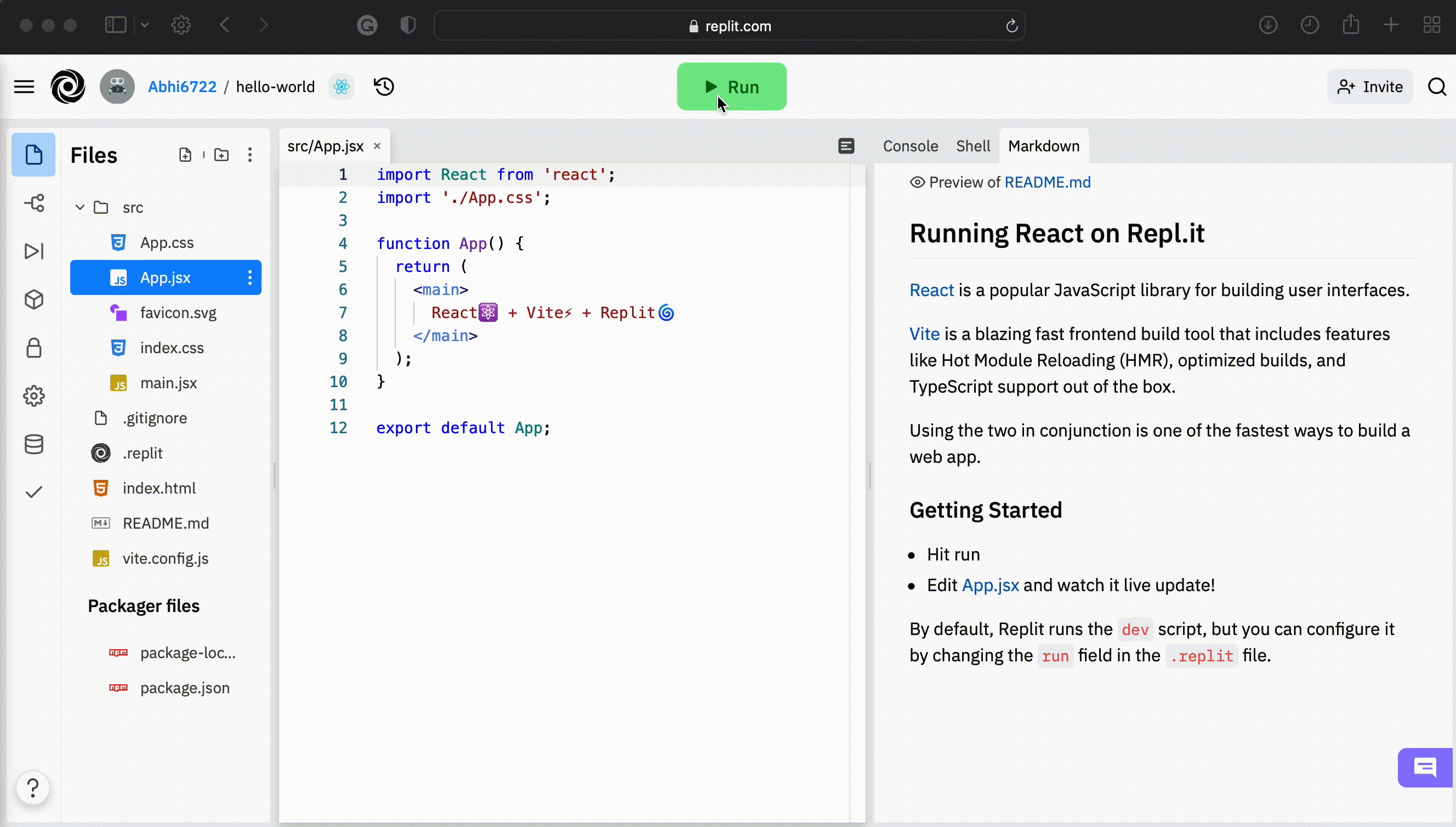Open the Settings gear in sidebar

[34, 396]
